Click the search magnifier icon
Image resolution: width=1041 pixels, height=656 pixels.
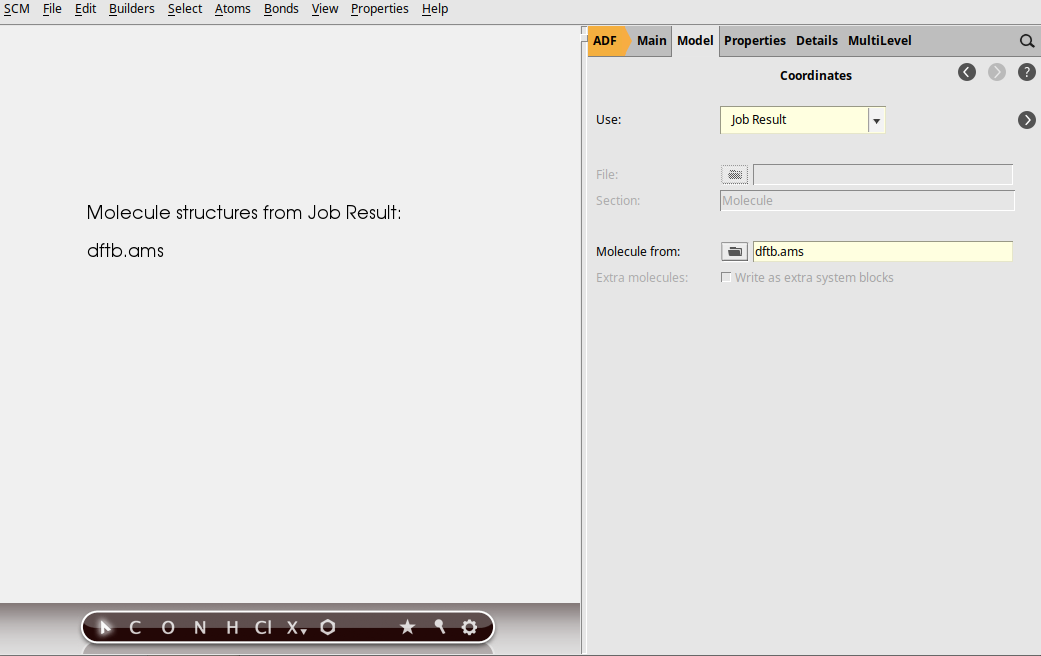[x=1026, y=41]
